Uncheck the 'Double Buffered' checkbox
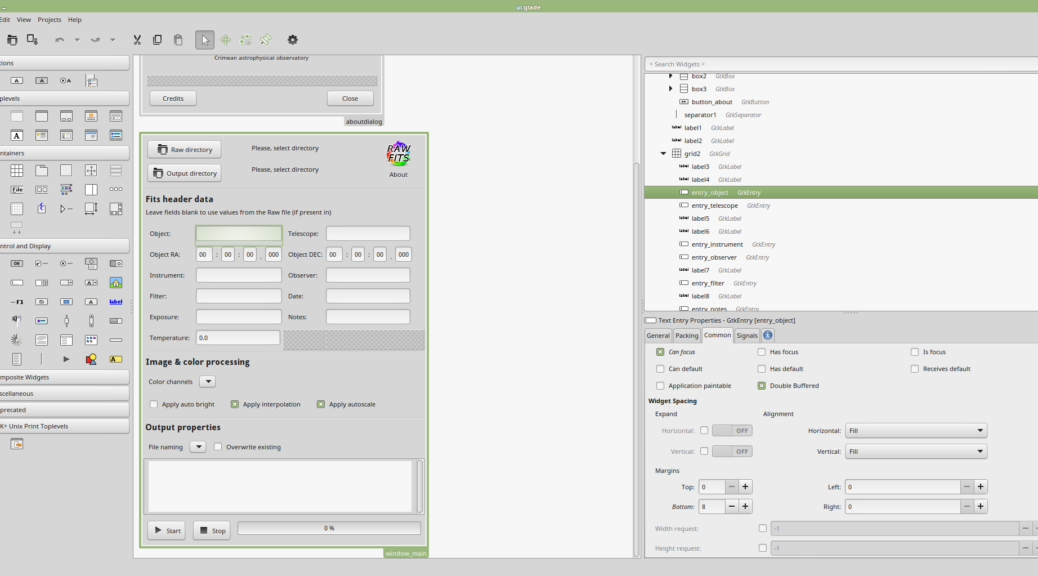Image resolution: width=1038 pixels, height=576 pixels. tap(762, 385)
